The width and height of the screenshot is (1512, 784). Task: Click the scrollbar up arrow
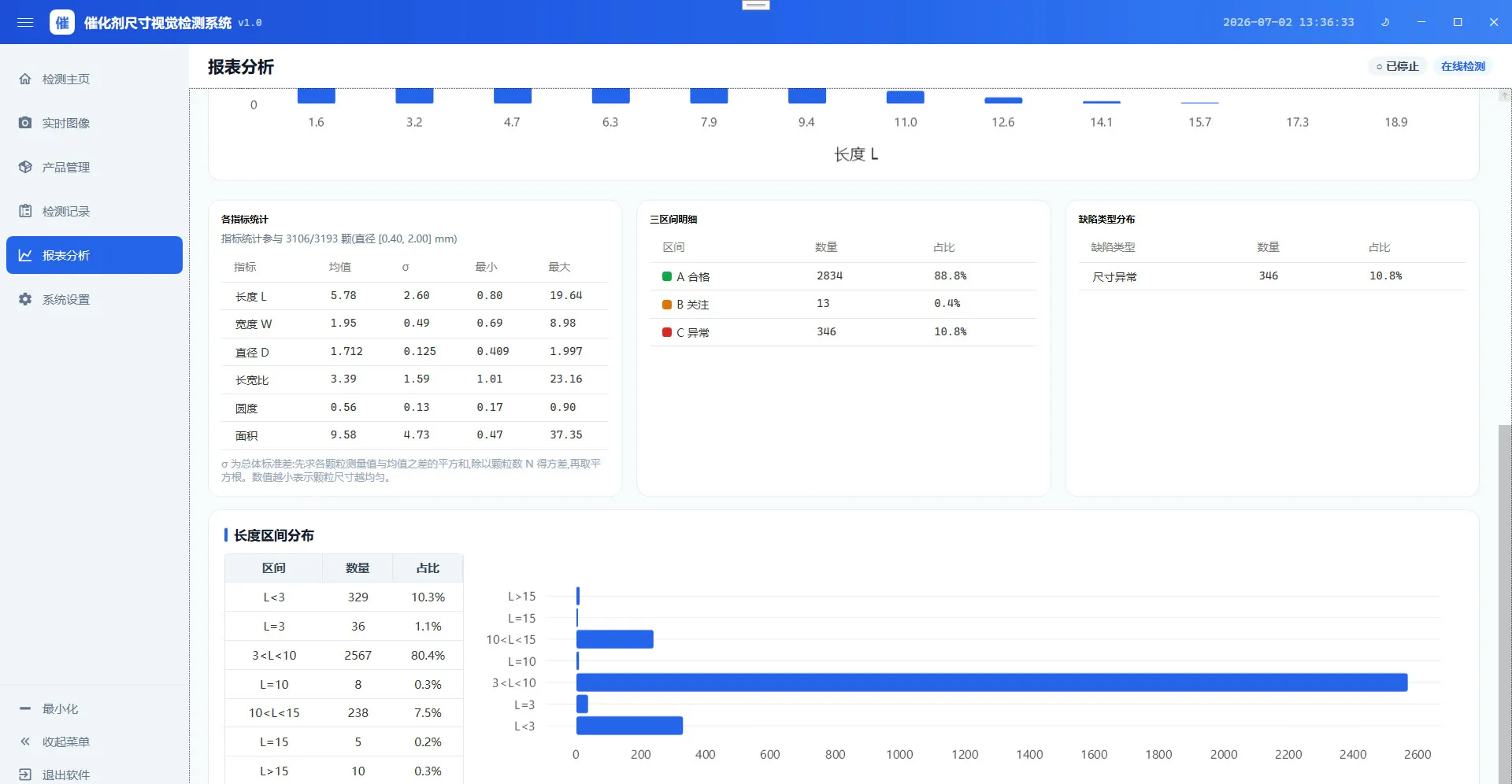coord(1504,95)
